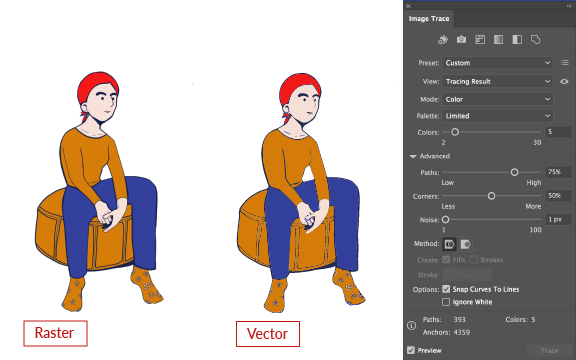The width and height of the screenshot is (576, 360).
Task: Click the Stroke width stepper
Action: [447, 275]
